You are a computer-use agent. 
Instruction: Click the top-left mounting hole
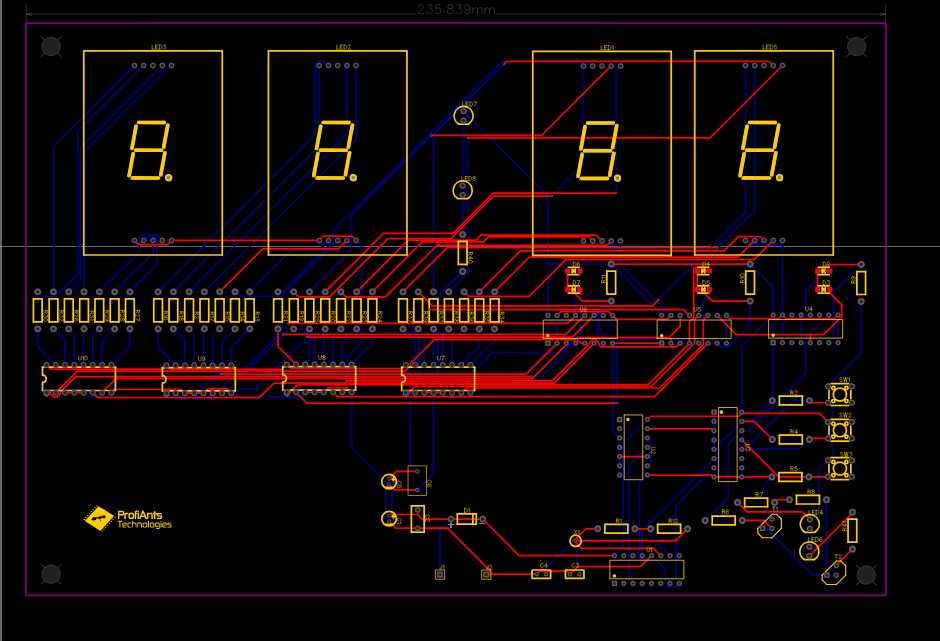tap(51, 46)
